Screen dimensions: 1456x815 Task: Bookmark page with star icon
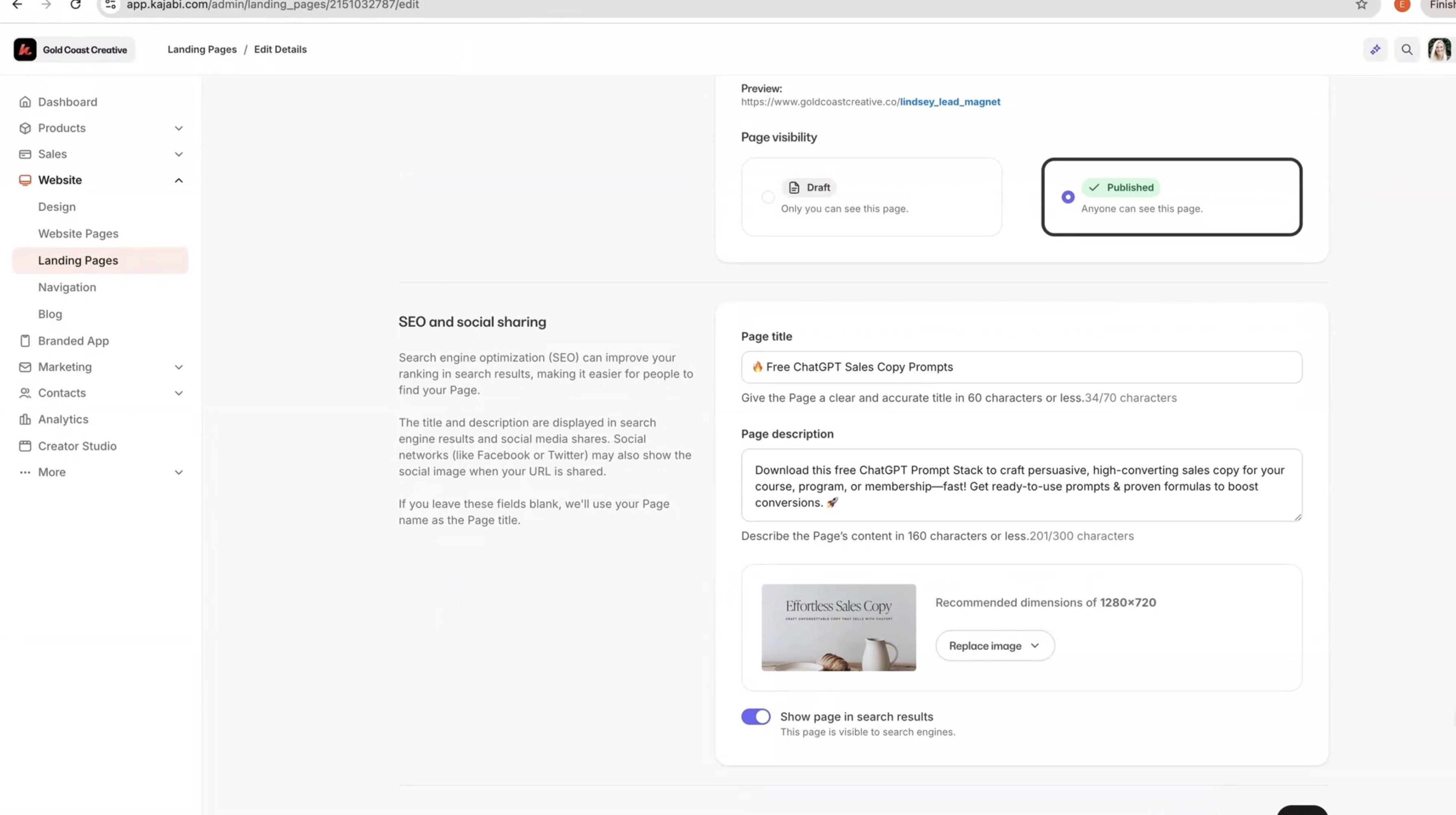coord(1362,5)
